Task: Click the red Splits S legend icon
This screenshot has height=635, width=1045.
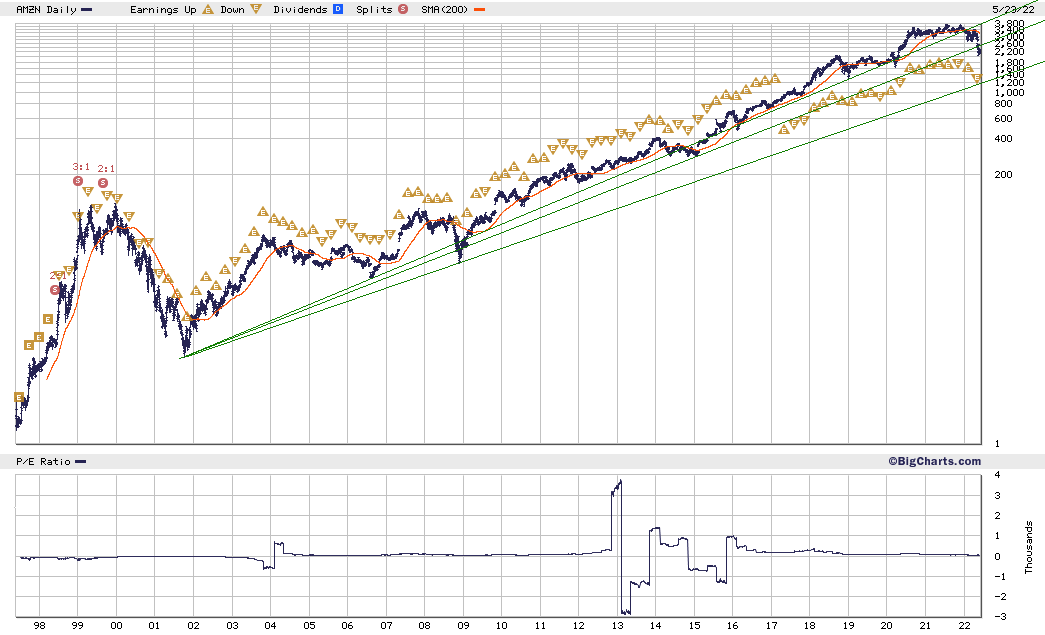Action: click(x=403, y=9)
